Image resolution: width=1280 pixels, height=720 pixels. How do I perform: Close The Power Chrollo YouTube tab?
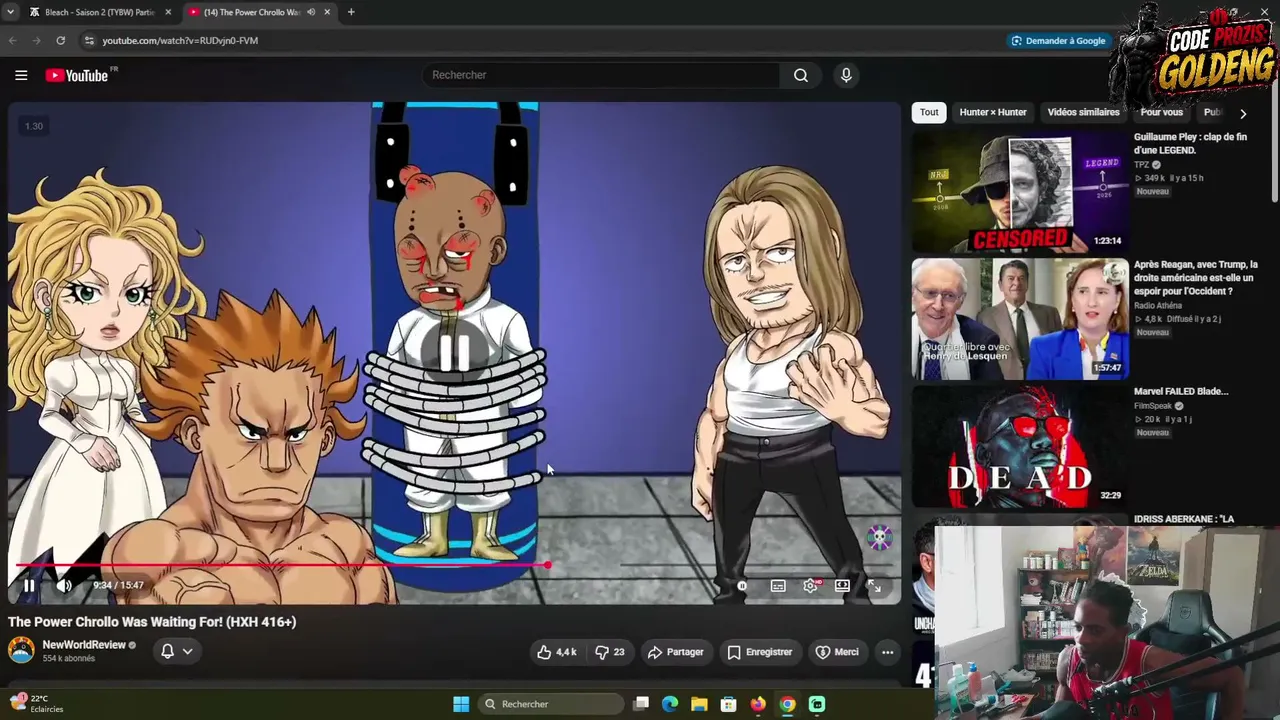coord(327,12)
